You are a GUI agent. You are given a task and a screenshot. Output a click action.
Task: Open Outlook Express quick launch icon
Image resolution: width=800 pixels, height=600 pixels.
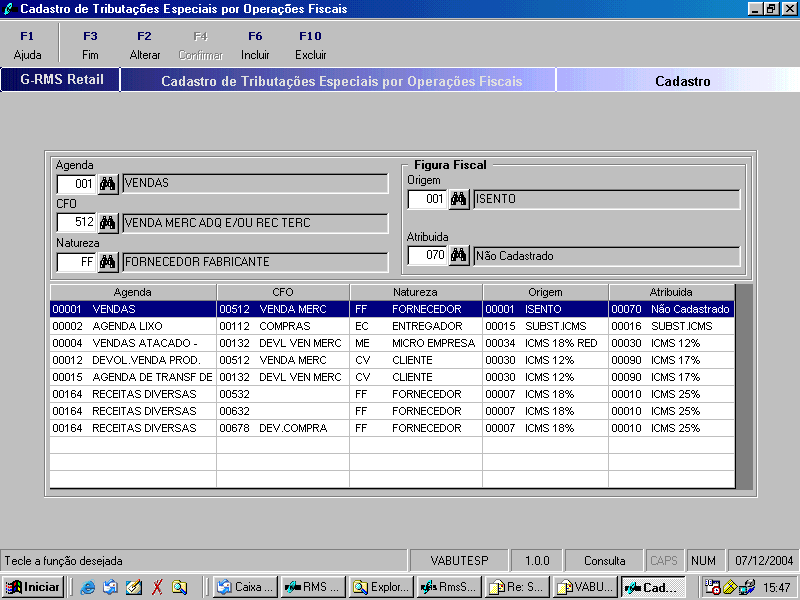point(110,587)
